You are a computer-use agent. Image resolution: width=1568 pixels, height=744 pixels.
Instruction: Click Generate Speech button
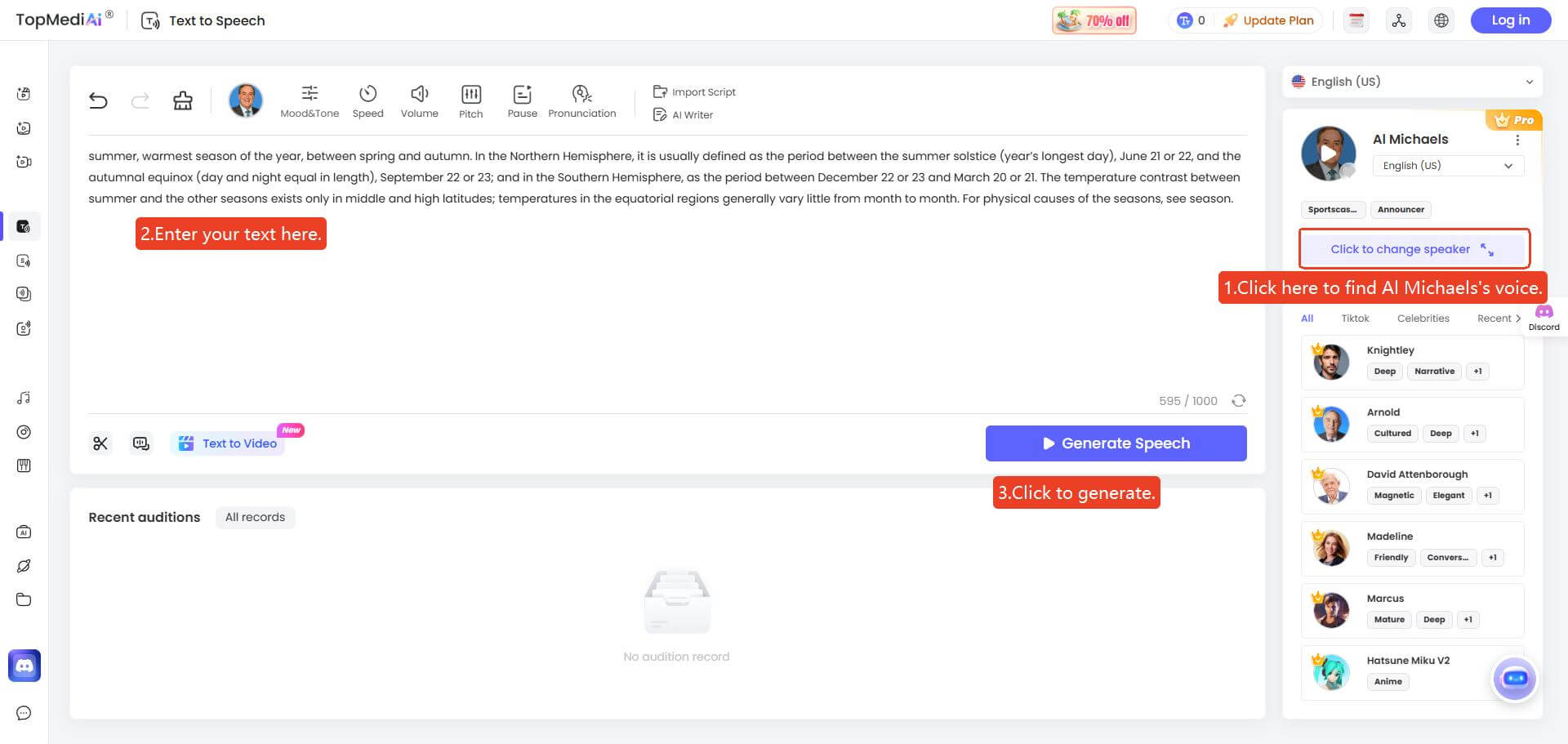coord(1116,443)
